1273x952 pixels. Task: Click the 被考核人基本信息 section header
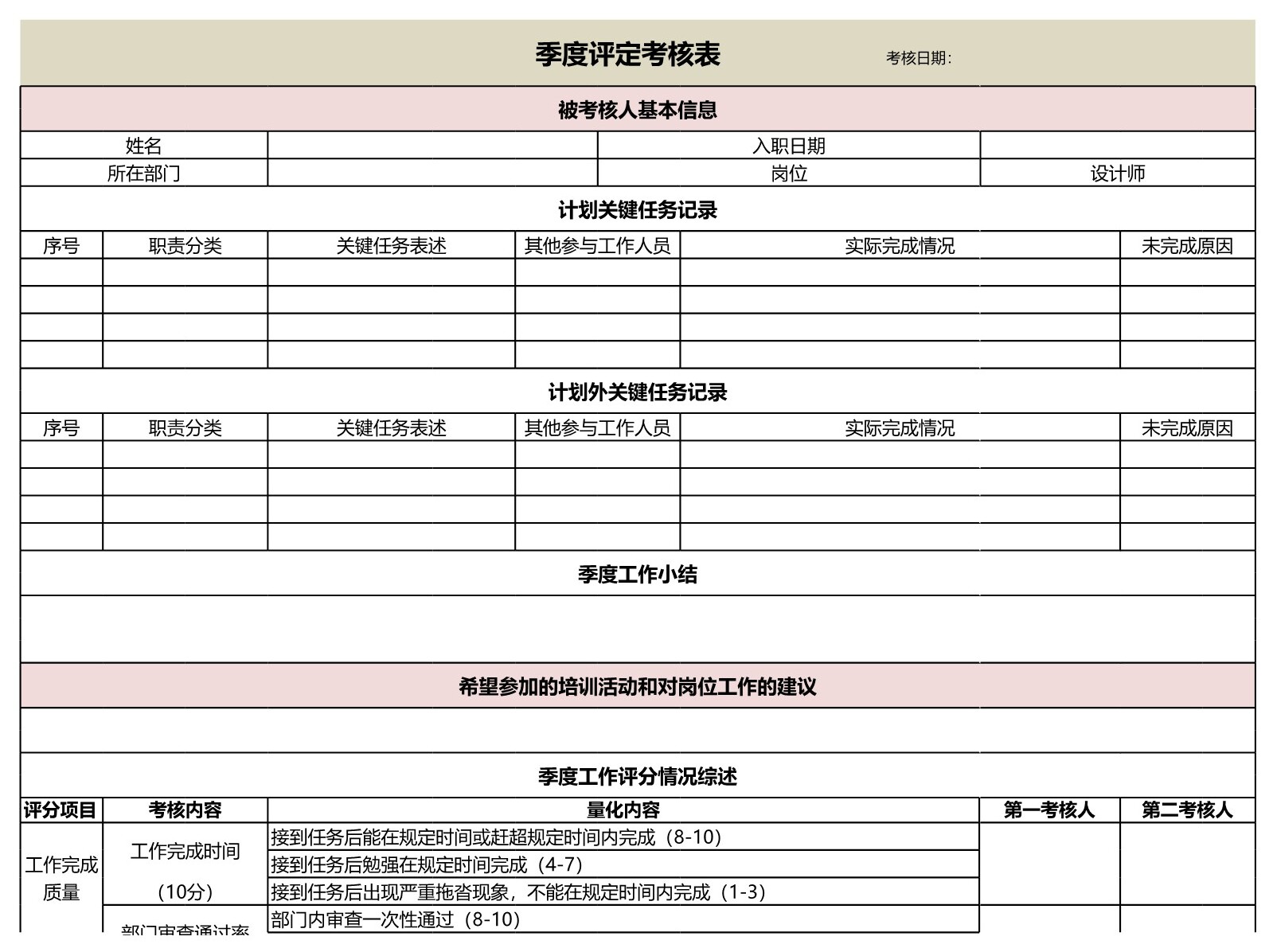click(637, 110)
